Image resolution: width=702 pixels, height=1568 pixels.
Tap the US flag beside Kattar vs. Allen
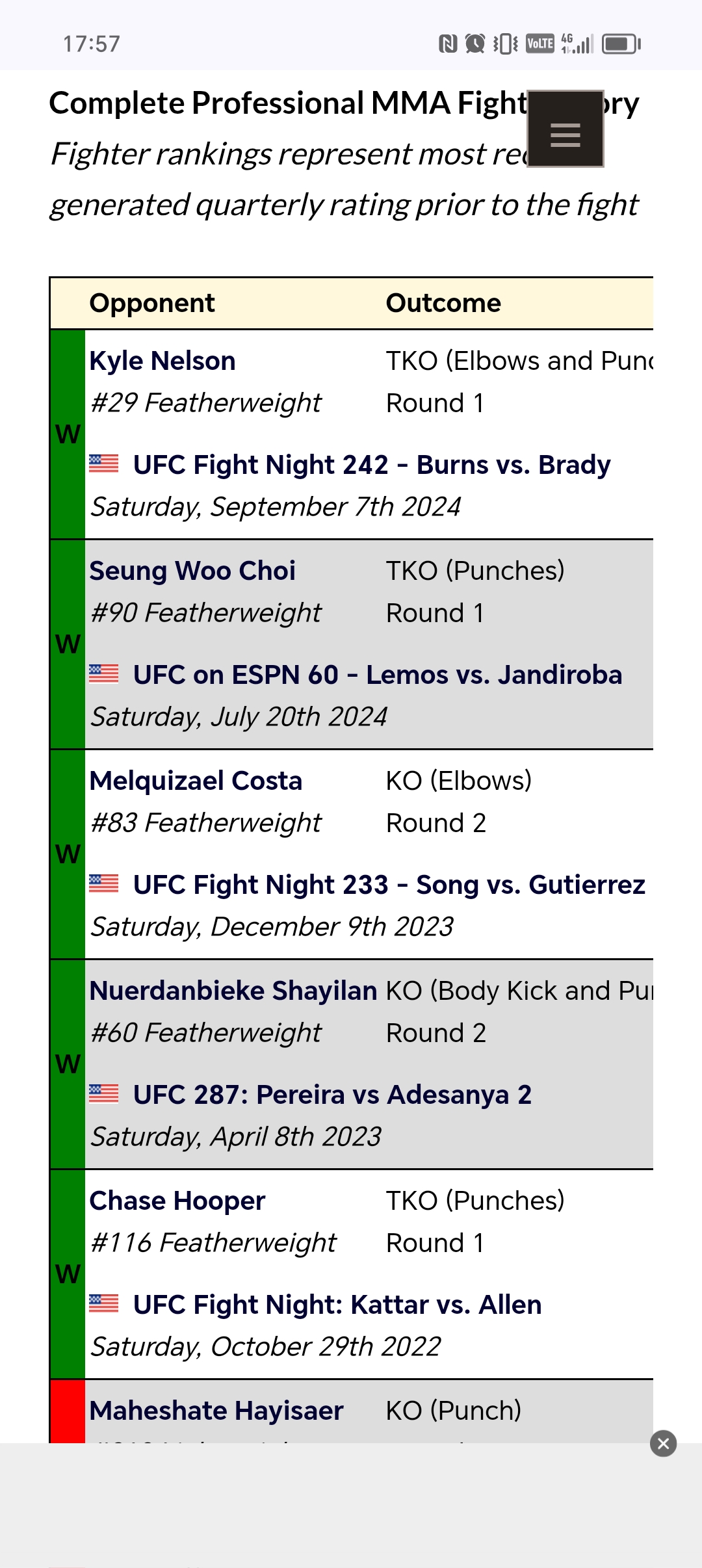(104, 1303)
